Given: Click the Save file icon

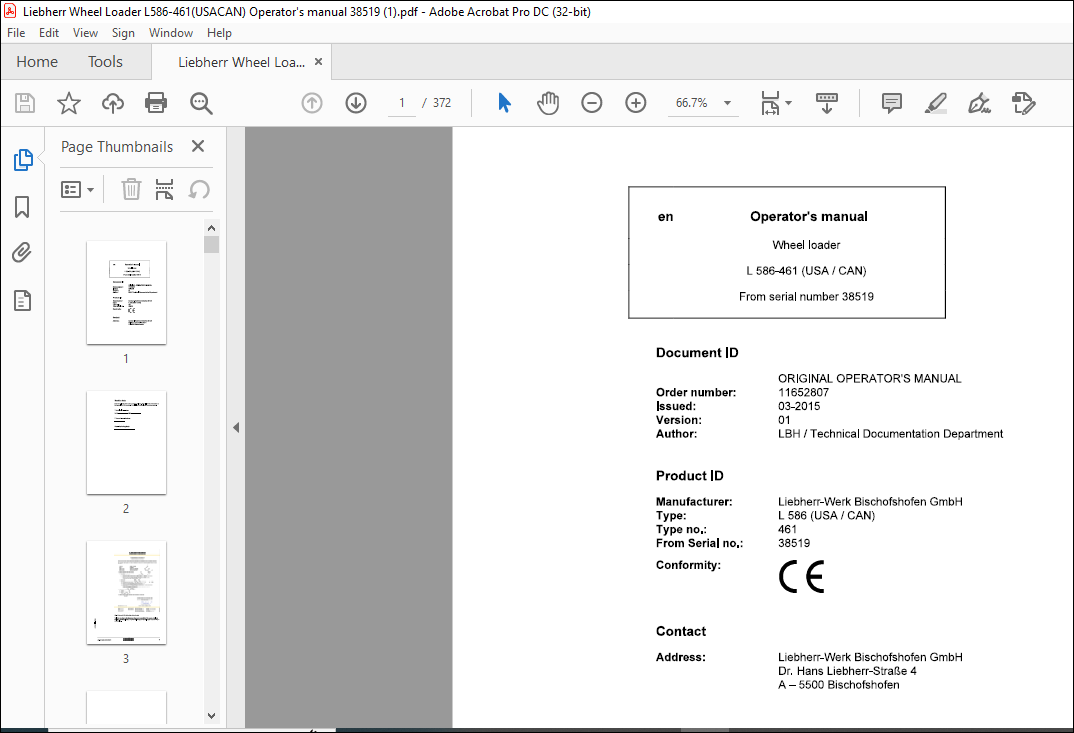Looking at the screenshot, I should tap(25, 103).
